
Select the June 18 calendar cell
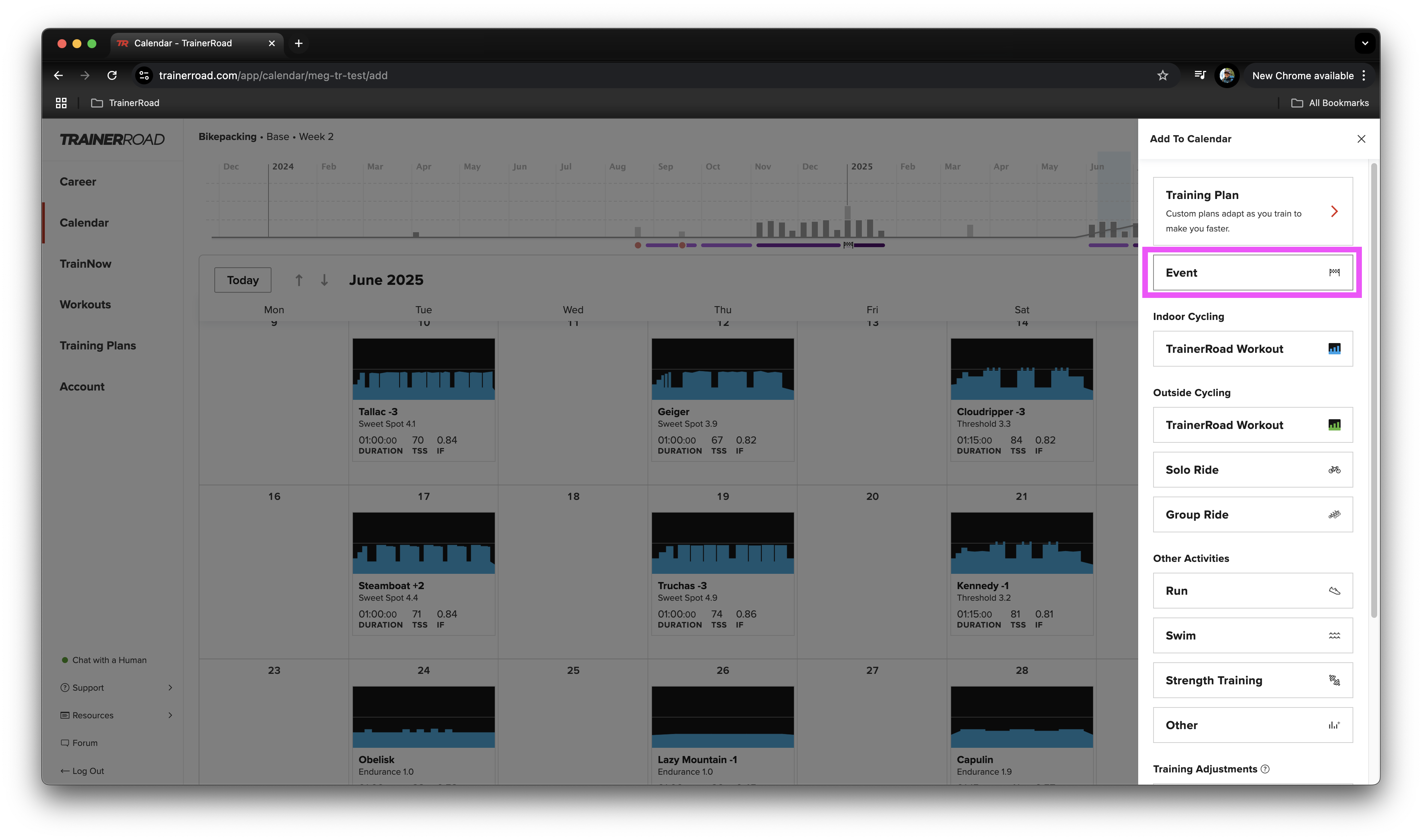click(x=573, y=572)
